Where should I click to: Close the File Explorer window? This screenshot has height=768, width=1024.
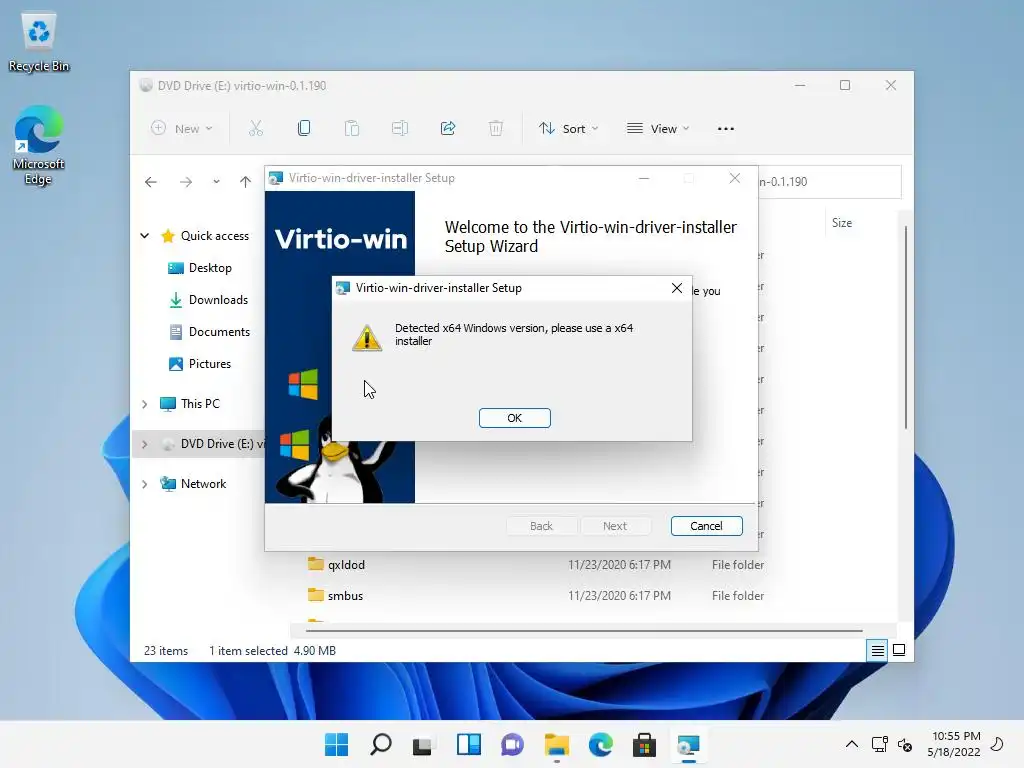(891, 86)
